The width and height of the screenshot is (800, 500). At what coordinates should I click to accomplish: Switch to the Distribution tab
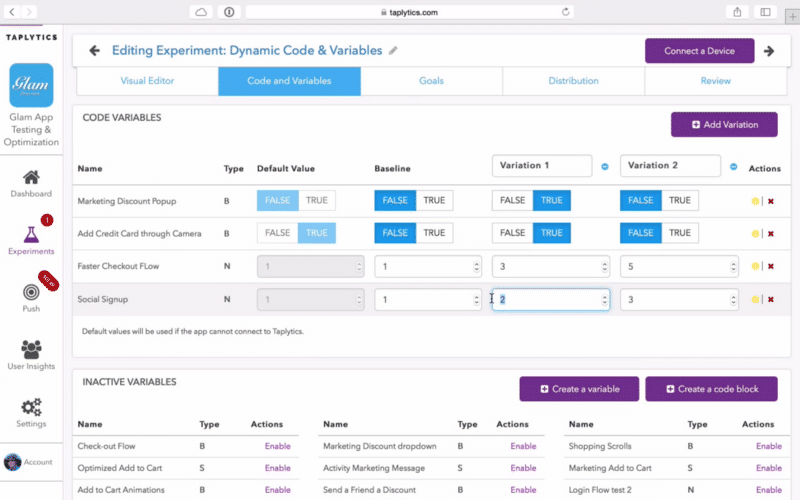(573, 81)
